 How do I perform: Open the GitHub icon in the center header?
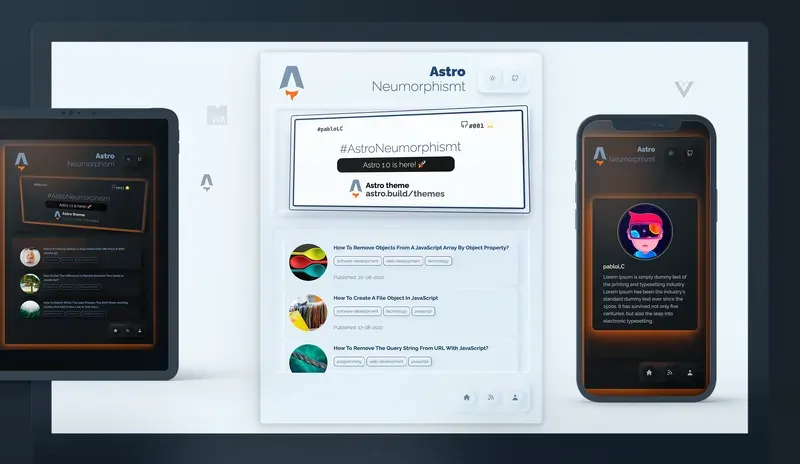pyautogui.click(x=516, y=78)
